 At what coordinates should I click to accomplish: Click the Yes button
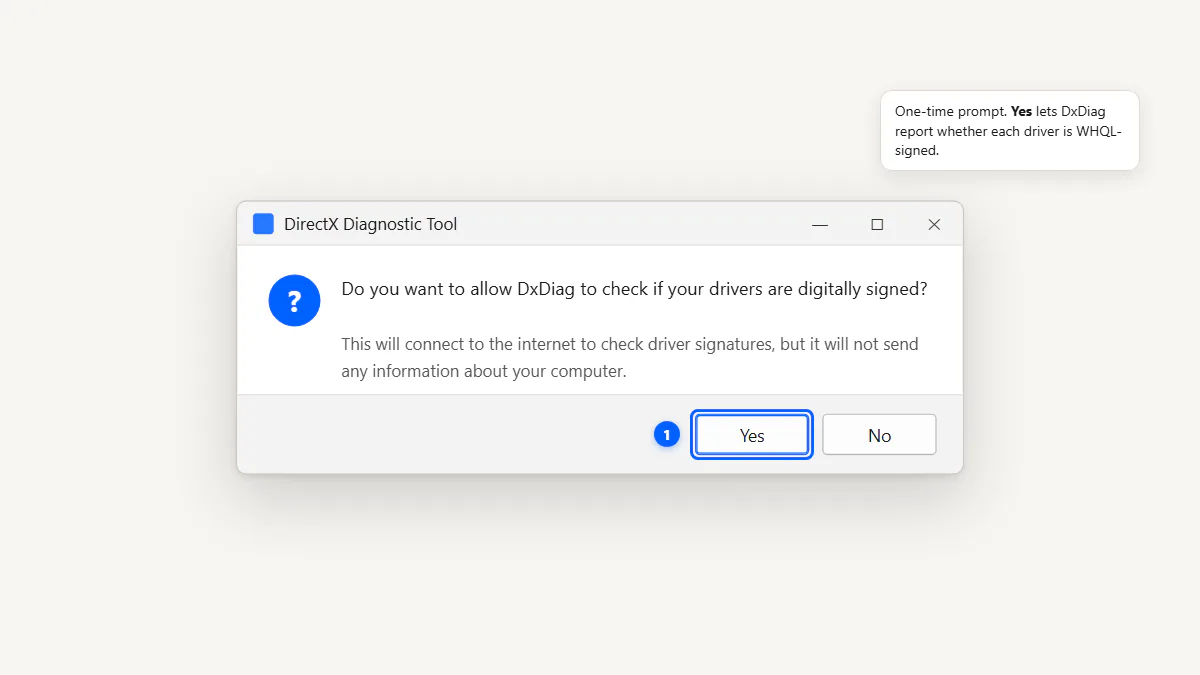click(751, 435)
